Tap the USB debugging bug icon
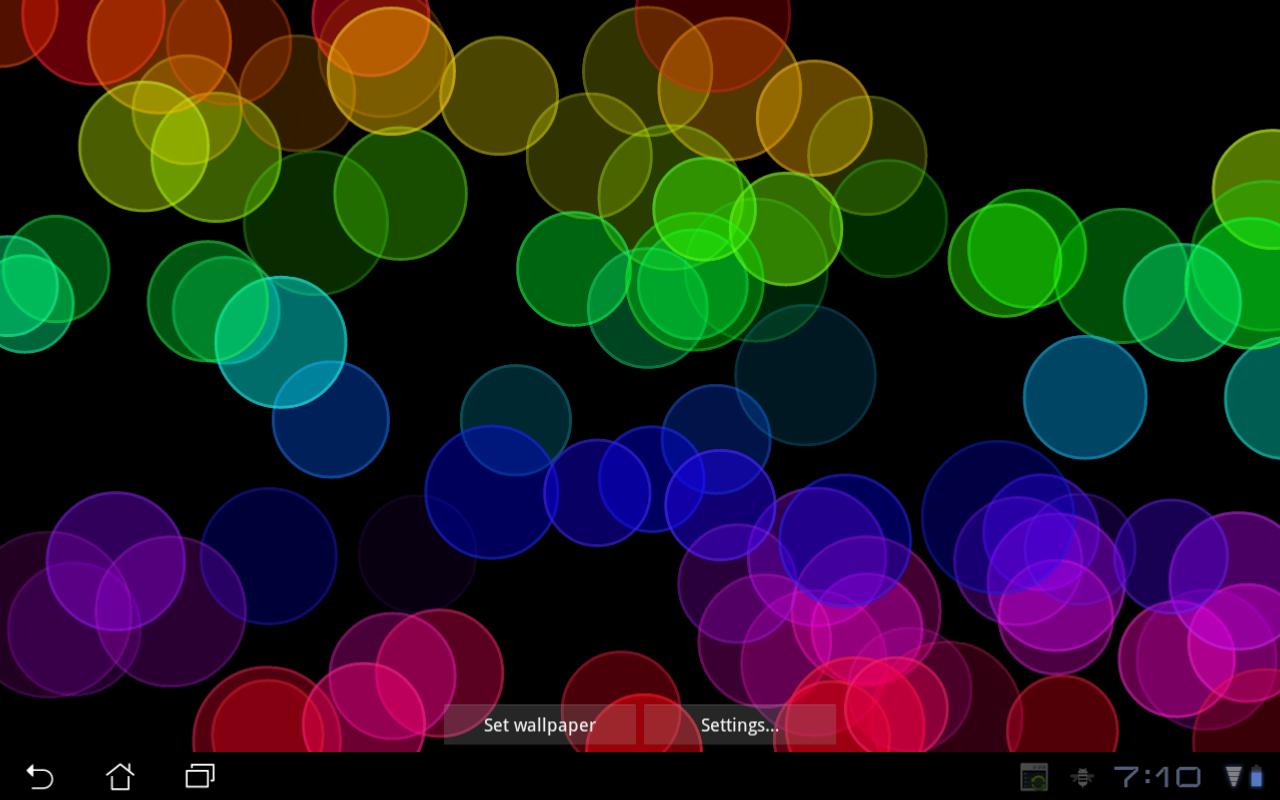The width and height of the screenshot is (1280, 800). pyautogui.click(x=1085, y=776)
